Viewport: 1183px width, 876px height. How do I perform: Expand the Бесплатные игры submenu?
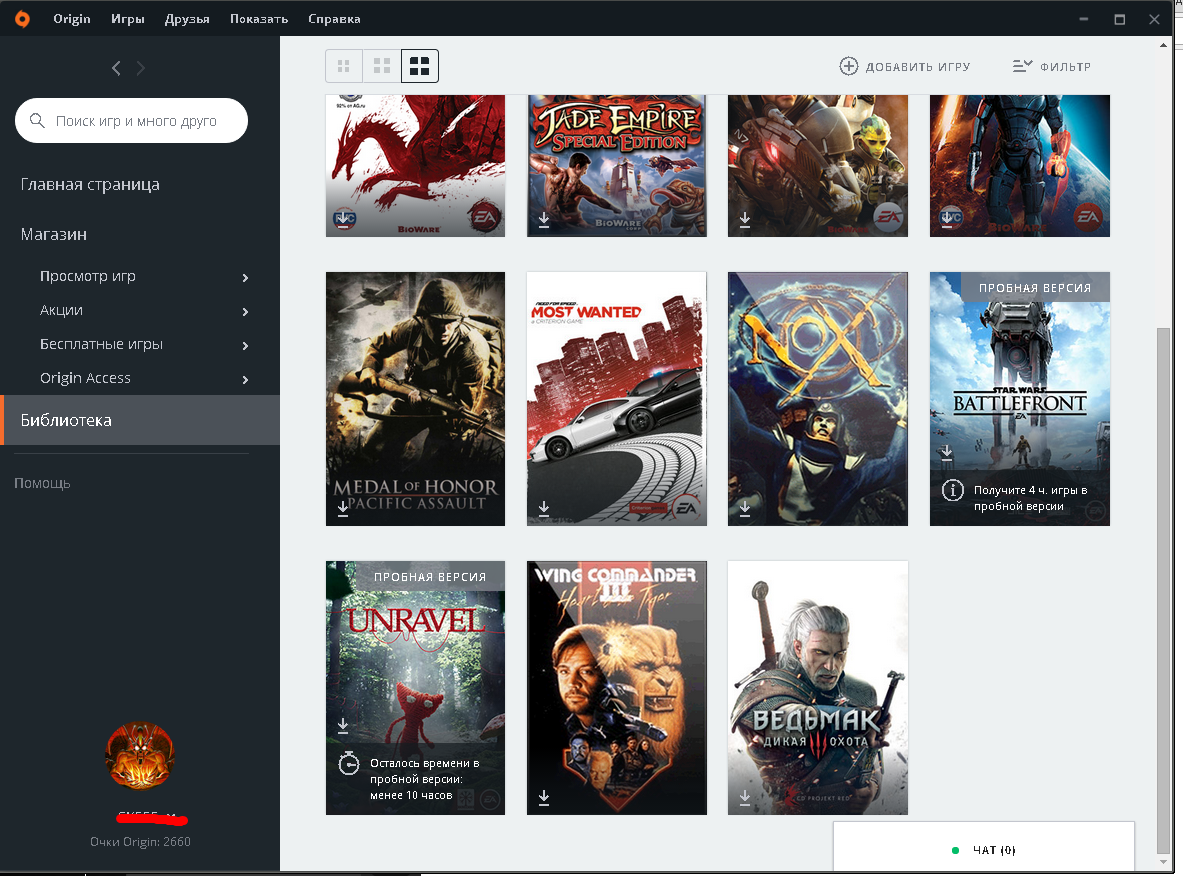point(245,345)
